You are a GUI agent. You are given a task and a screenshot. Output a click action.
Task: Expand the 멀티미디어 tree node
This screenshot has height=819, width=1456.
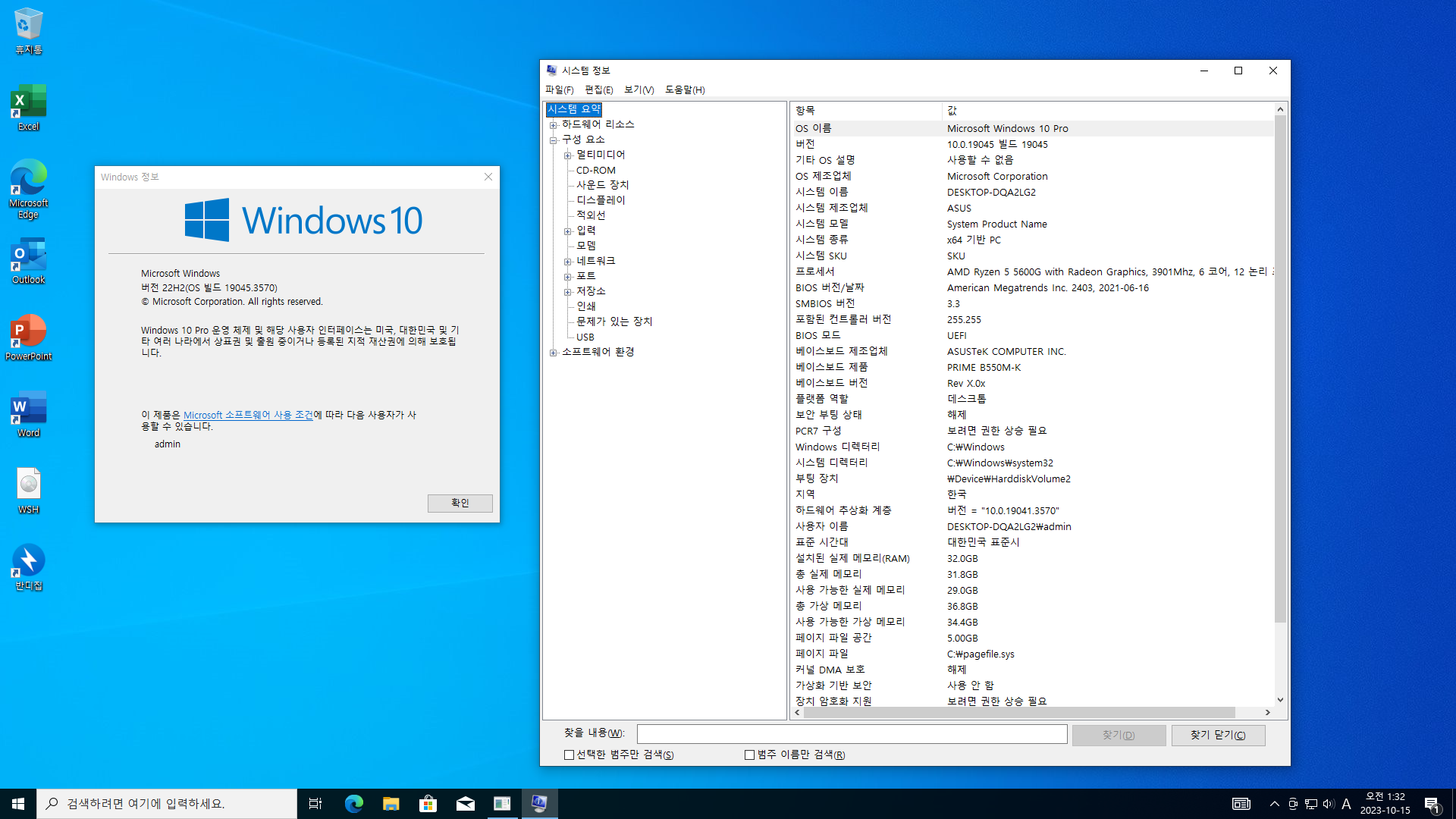568,155
